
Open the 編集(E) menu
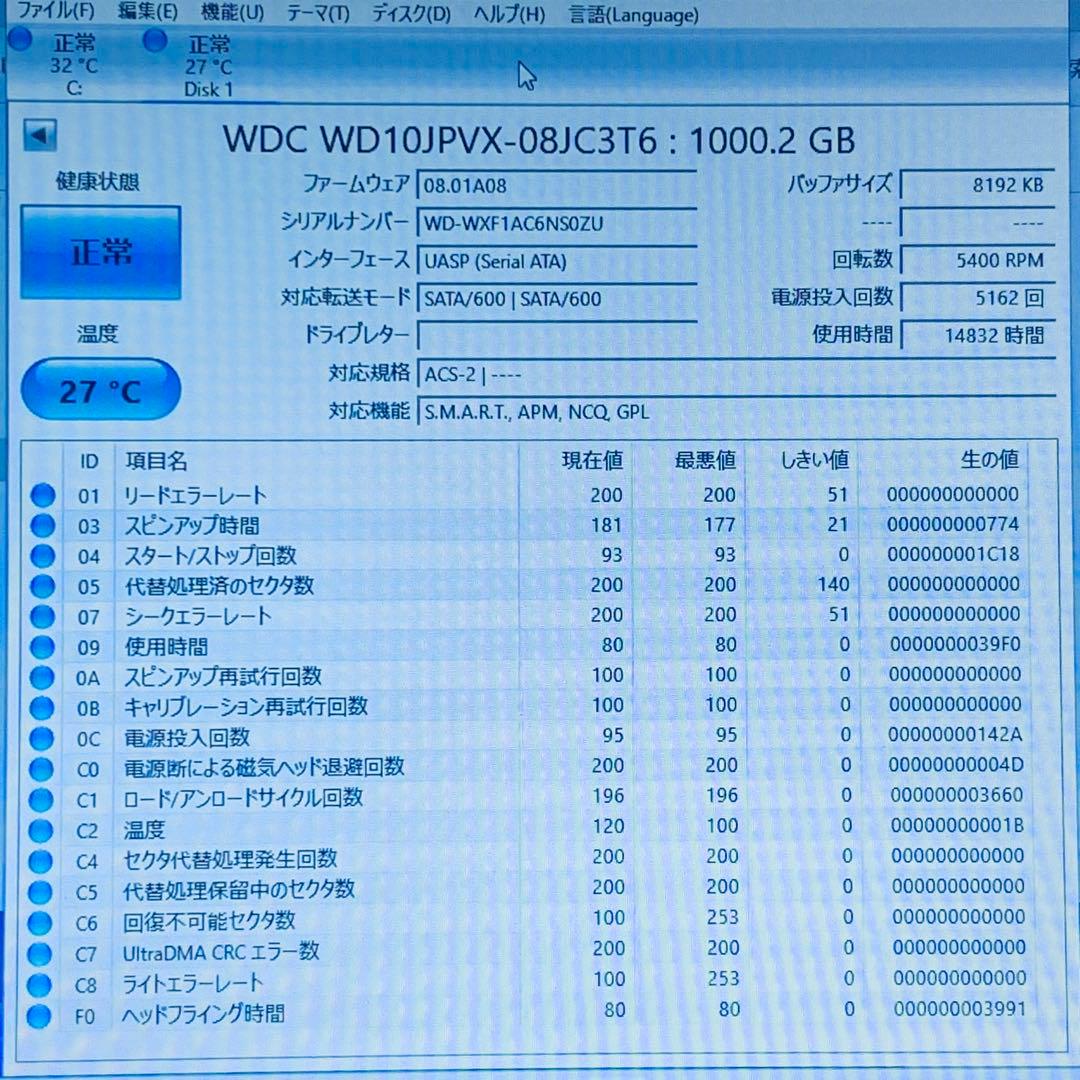click(148, 12)
